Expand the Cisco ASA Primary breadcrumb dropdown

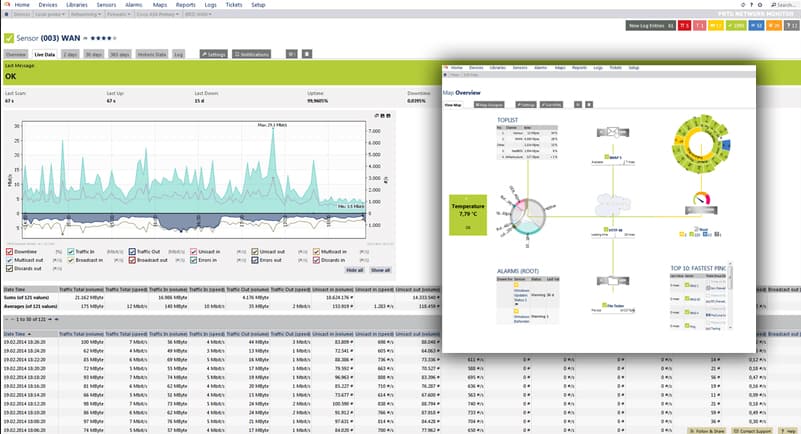(177, 14)
